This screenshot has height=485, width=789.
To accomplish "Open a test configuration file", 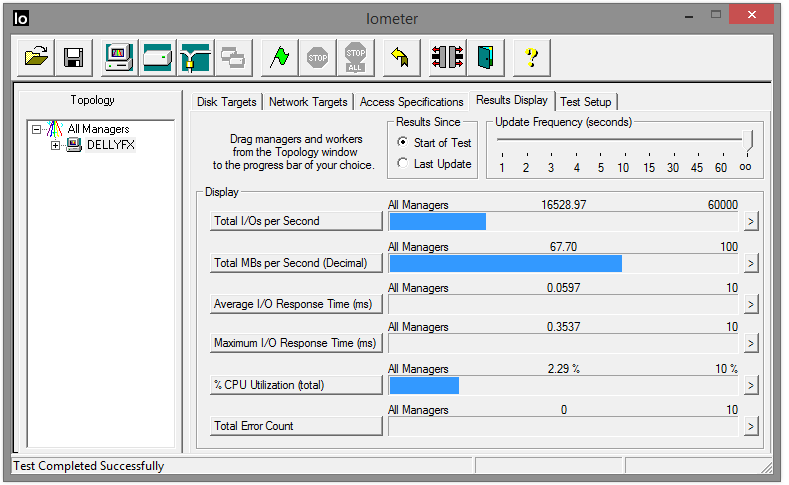I will pyautogui.click(x=36, y=57).
